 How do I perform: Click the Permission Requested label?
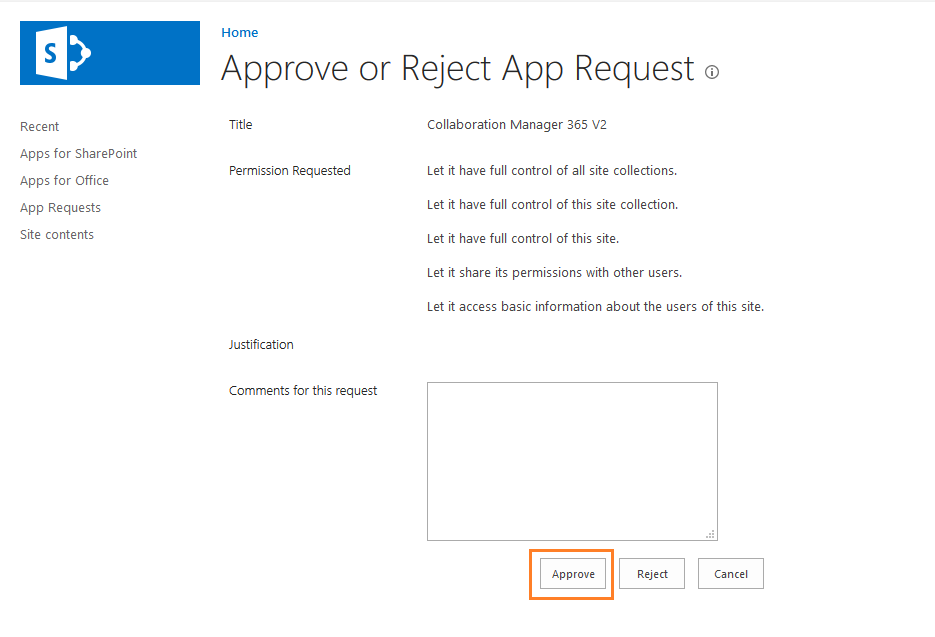coord(289,171)
